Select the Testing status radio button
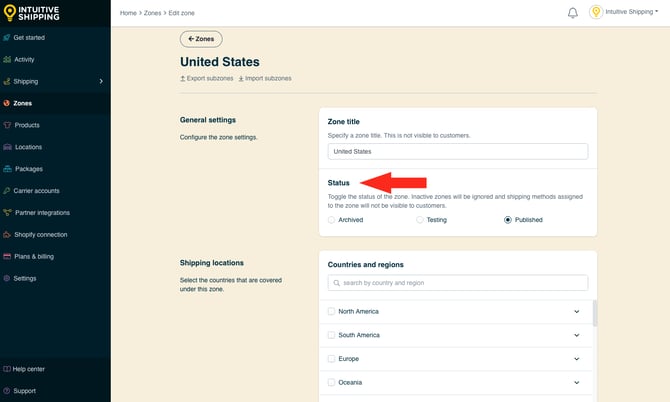This screenshot has height=402, width=670. coord(420,220)
